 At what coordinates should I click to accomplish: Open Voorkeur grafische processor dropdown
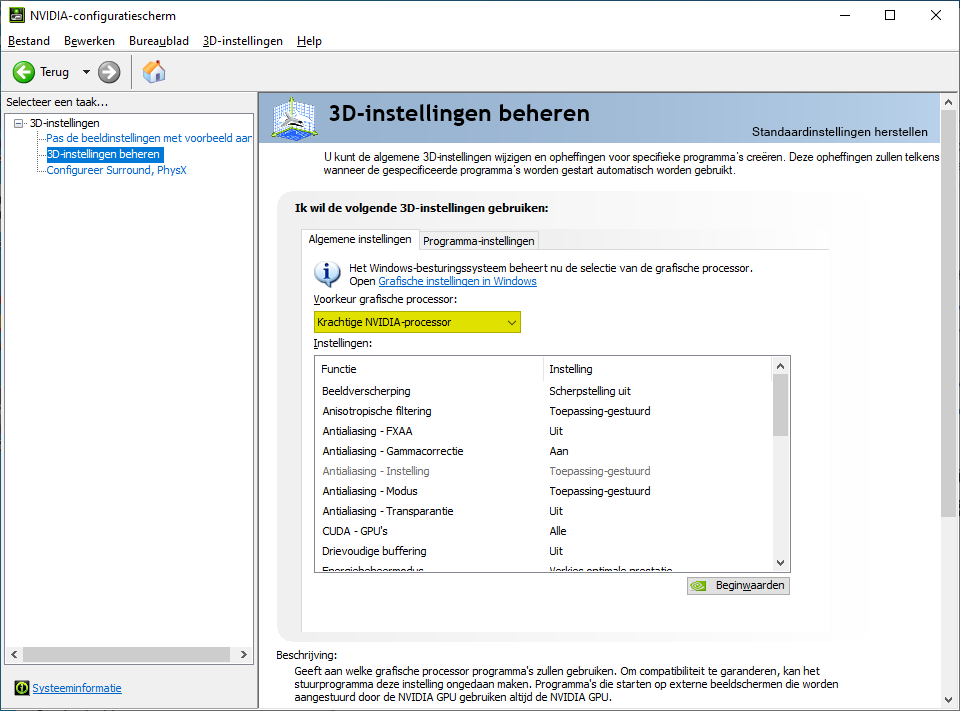tap(417, 322)
